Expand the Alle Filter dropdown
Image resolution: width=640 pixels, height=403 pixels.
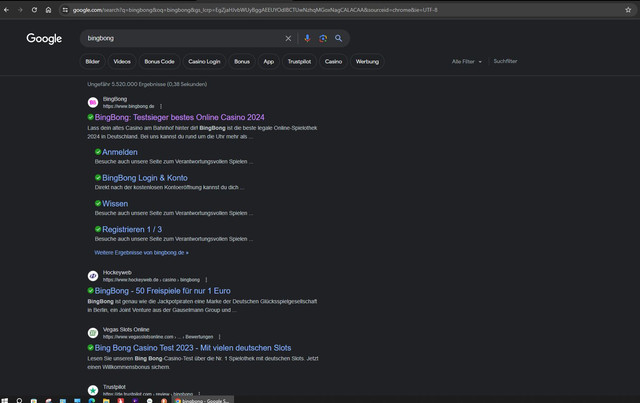click(x=467, y=62)
